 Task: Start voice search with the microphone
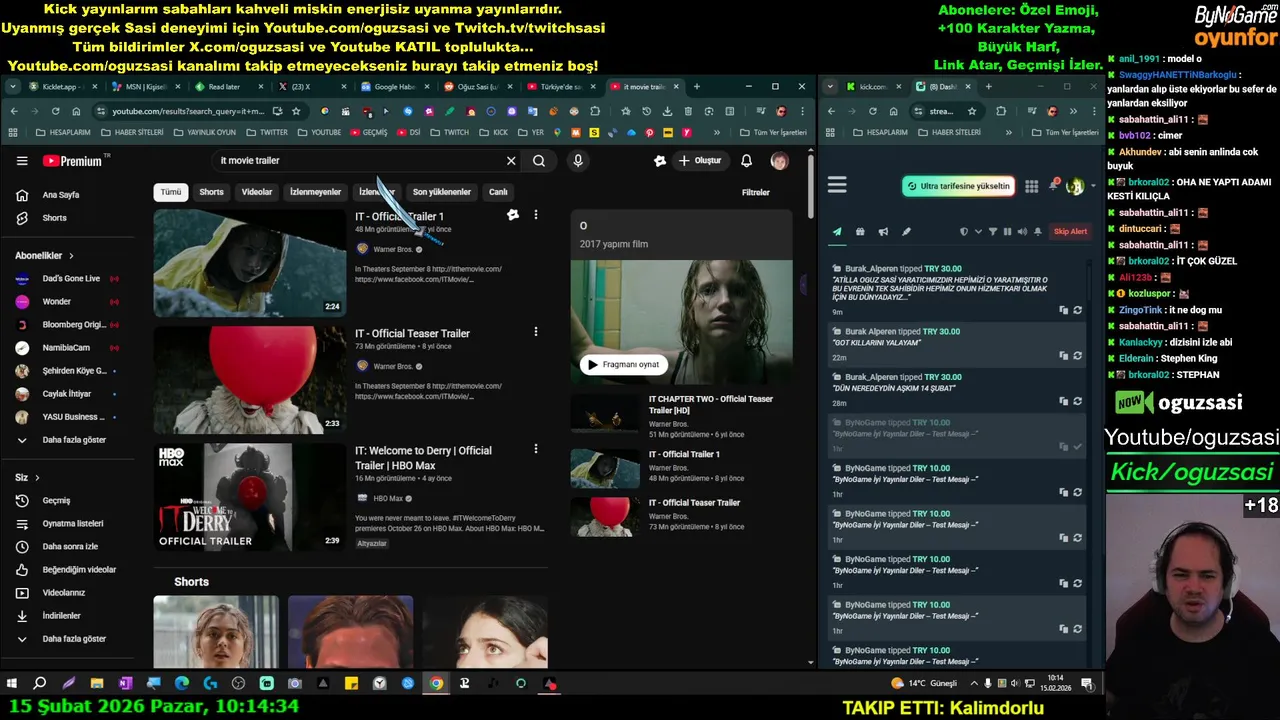[578, 160]
